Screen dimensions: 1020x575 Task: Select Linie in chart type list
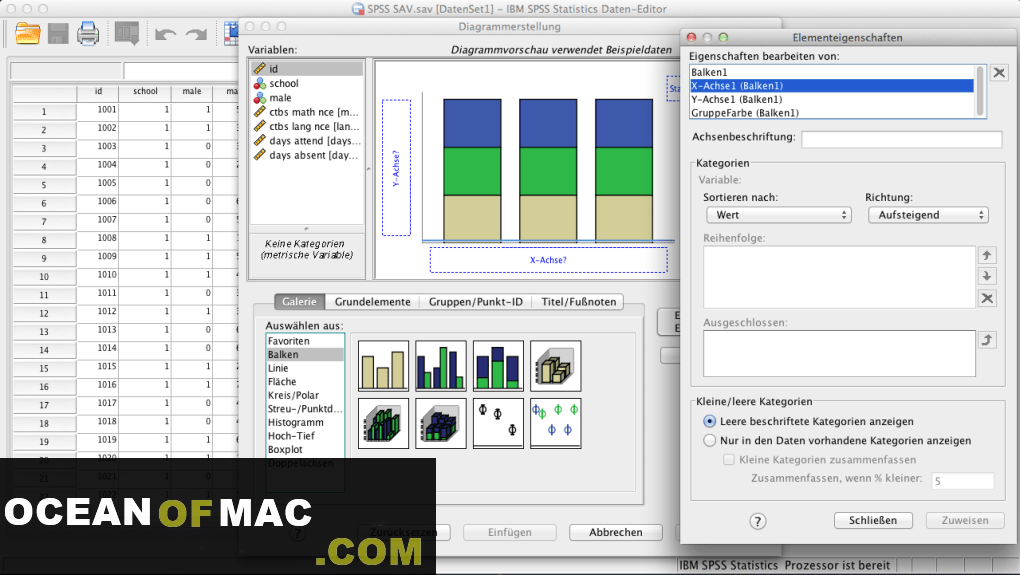point(305,368)
